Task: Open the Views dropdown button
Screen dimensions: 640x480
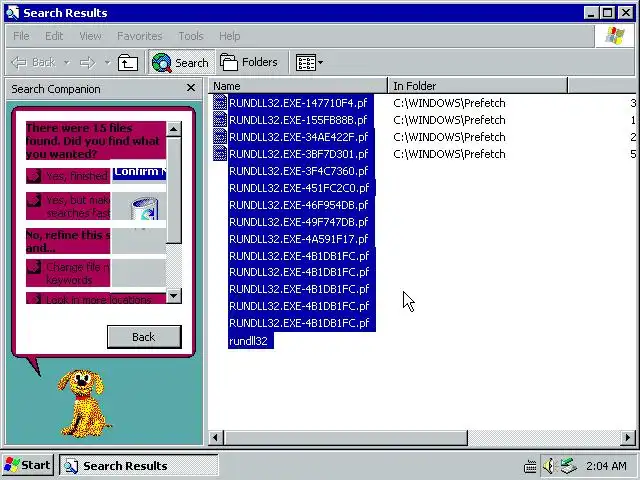Action: 309,62
